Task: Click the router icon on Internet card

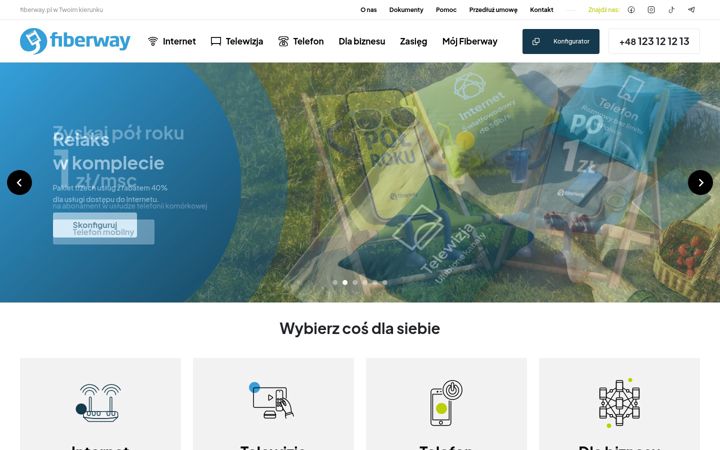Action: [x=98, y=403]
